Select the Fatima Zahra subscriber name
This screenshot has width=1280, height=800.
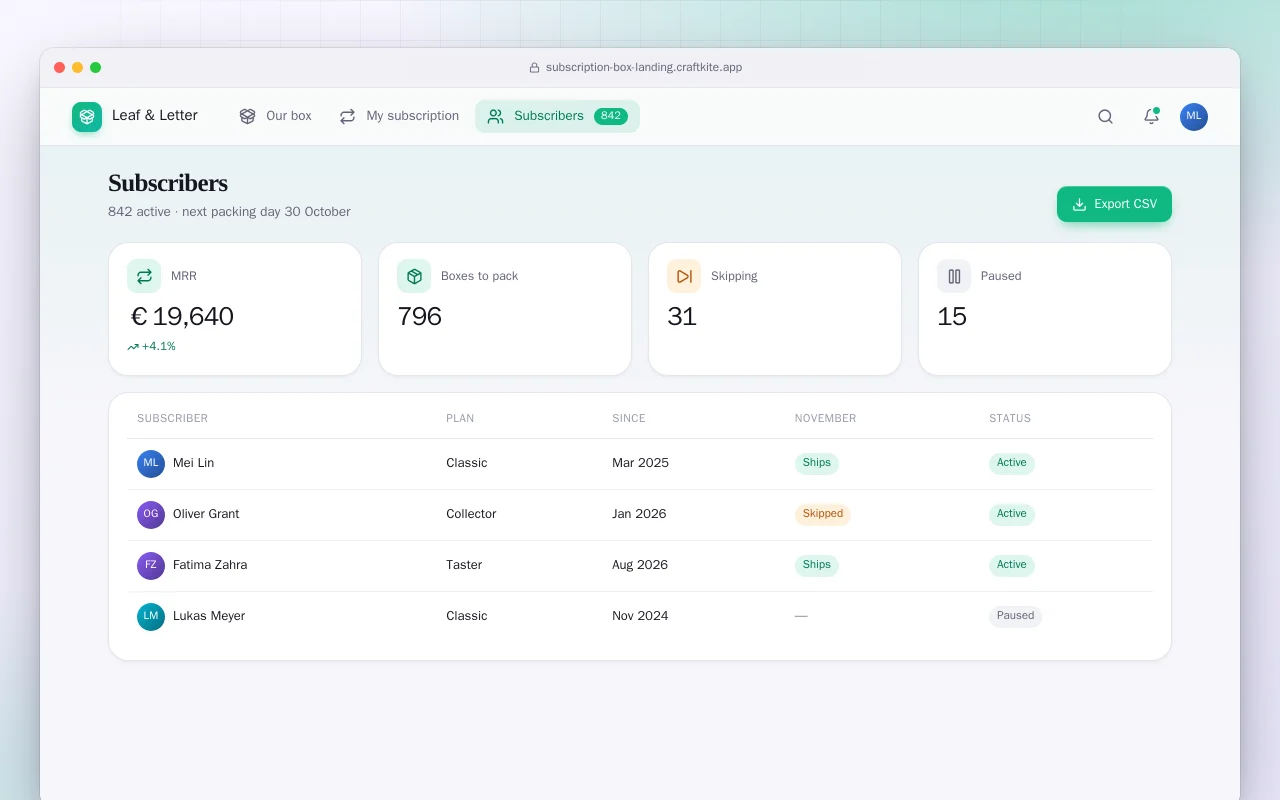[x=210, y=565]
